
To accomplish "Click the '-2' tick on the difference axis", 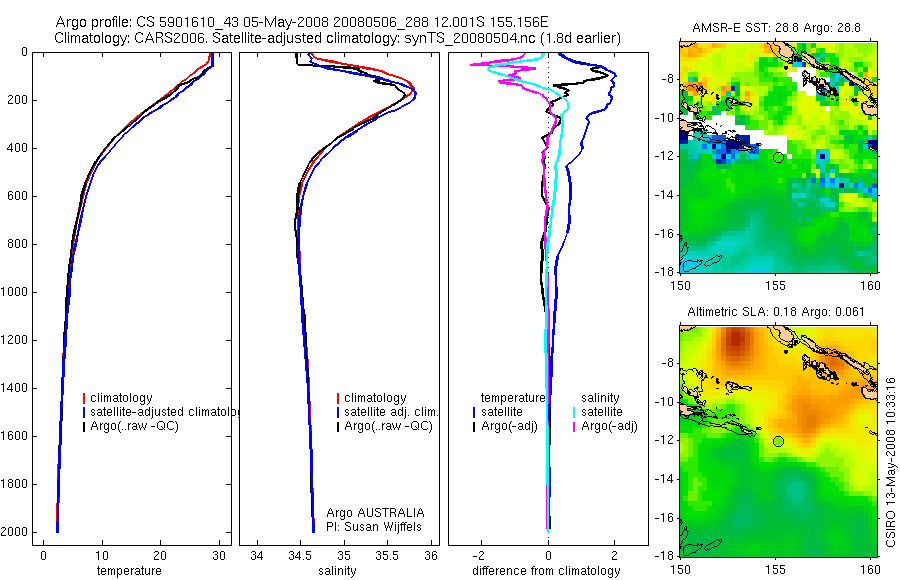I will 480,556.
